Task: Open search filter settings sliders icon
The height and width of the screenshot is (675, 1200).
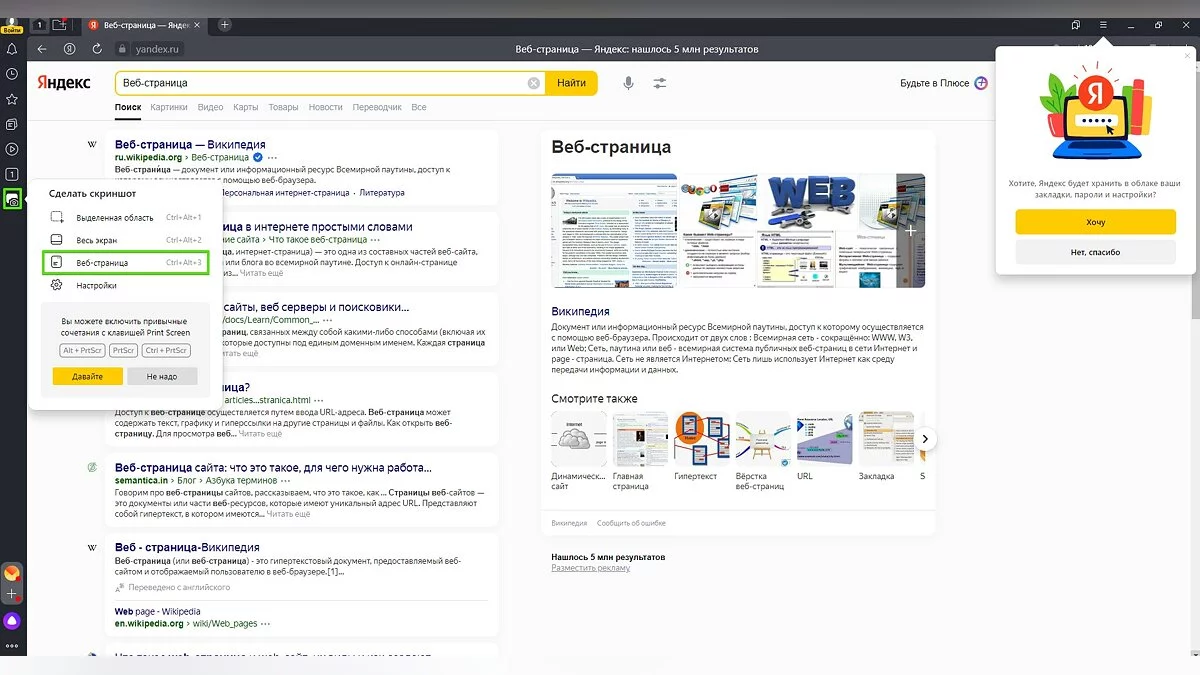Action: (x=659, y=83)
